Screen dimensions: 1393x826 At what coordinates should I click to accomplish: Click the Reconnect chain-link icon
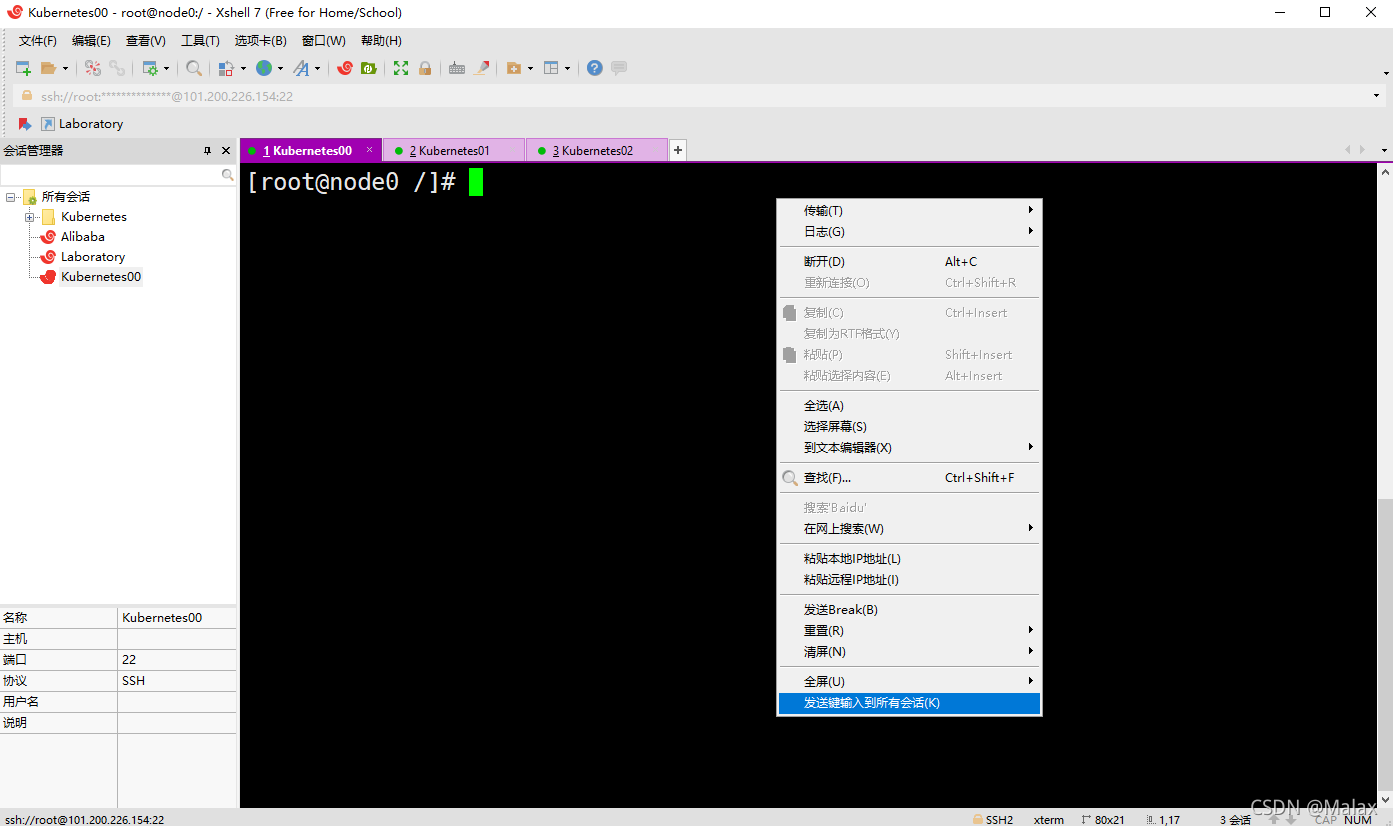pyautogui.click(x=117, y=68)
